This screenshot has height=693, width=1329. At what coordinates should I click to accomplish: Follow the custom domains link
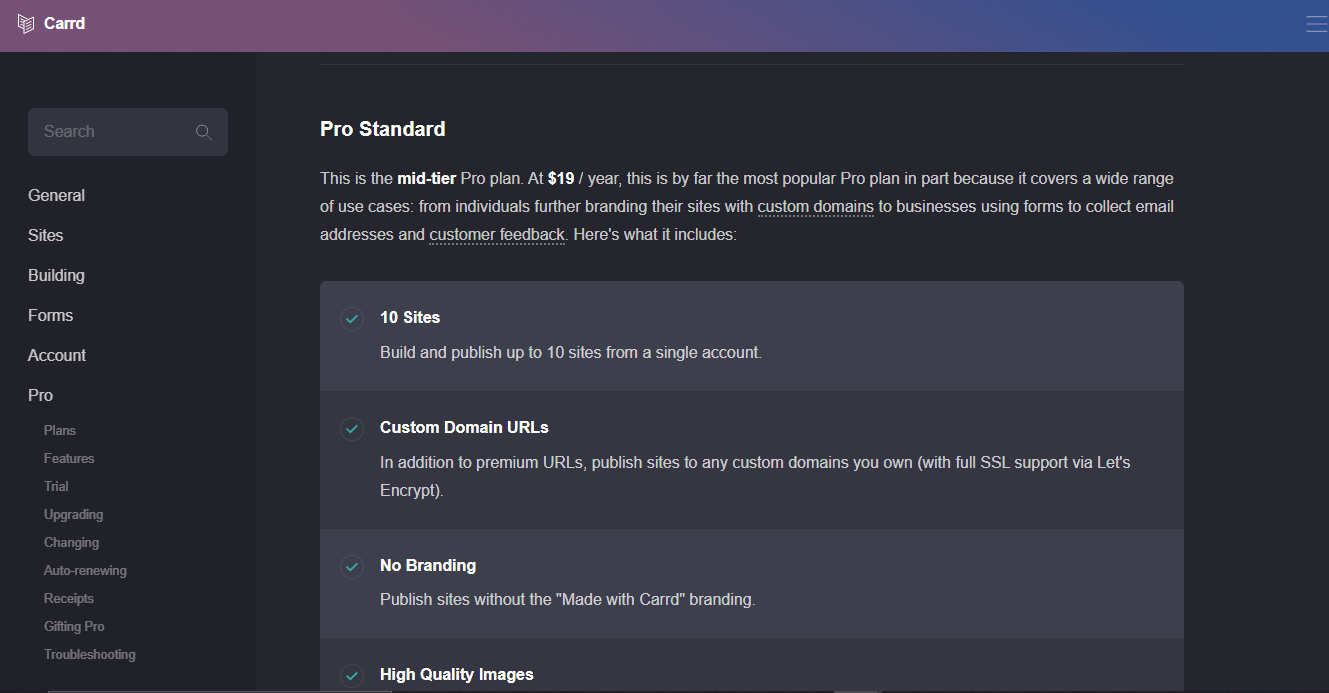(x=815, y=207)
